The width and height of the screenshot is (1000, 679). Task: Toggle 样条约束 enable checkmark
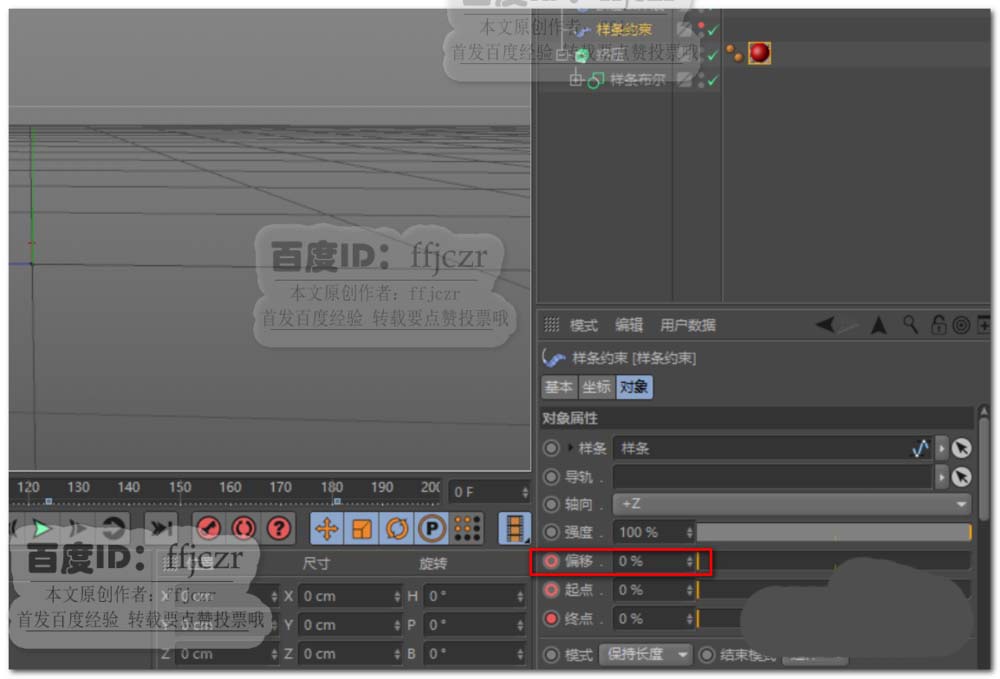tap(713, 30)
